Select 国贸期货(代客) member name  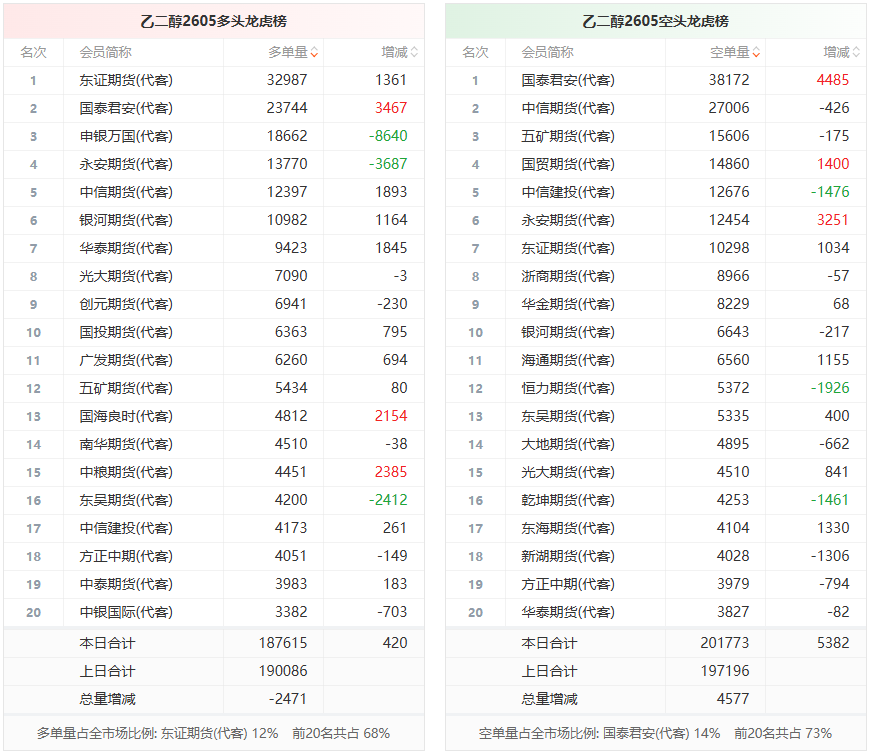pos(568,164)
